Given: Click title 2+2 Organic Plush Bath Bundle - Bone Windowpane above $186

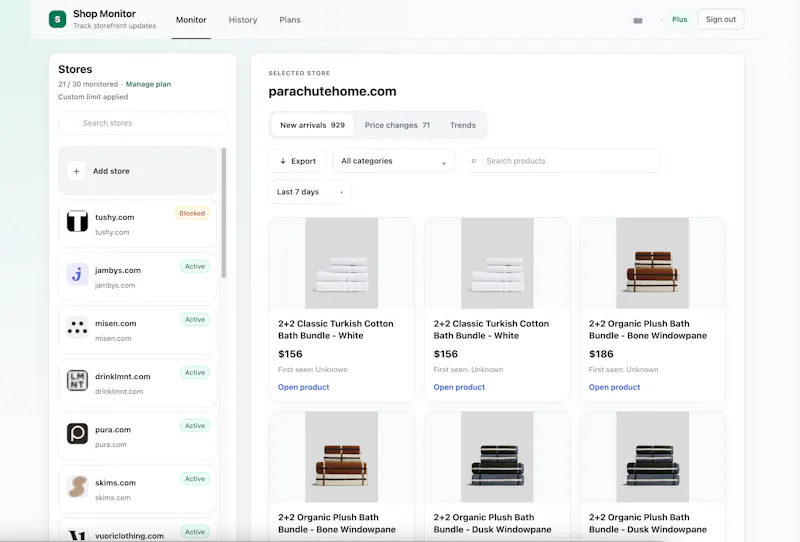Looking at the screenshot, I should coord(648,330).
